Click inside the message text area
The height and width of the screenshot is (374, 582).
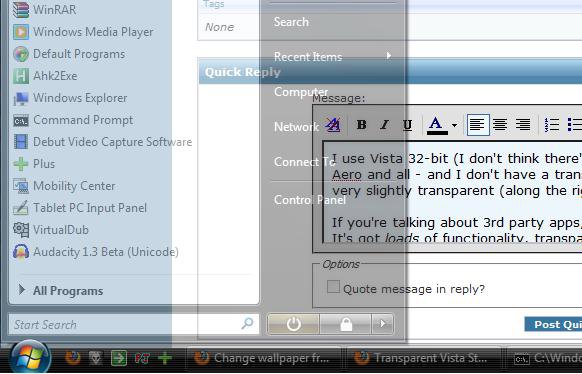(x=453, y=192)
